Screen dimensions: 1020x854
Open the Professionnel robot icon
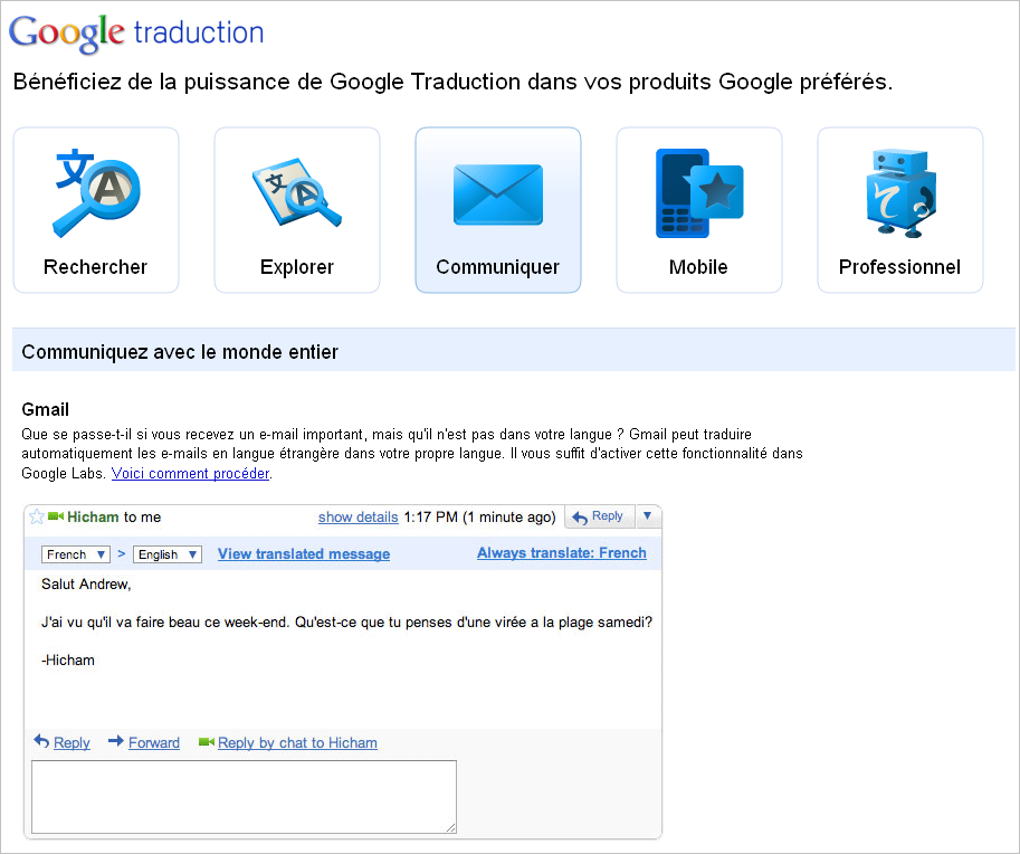pyautogui.click(x=901, y=193)
